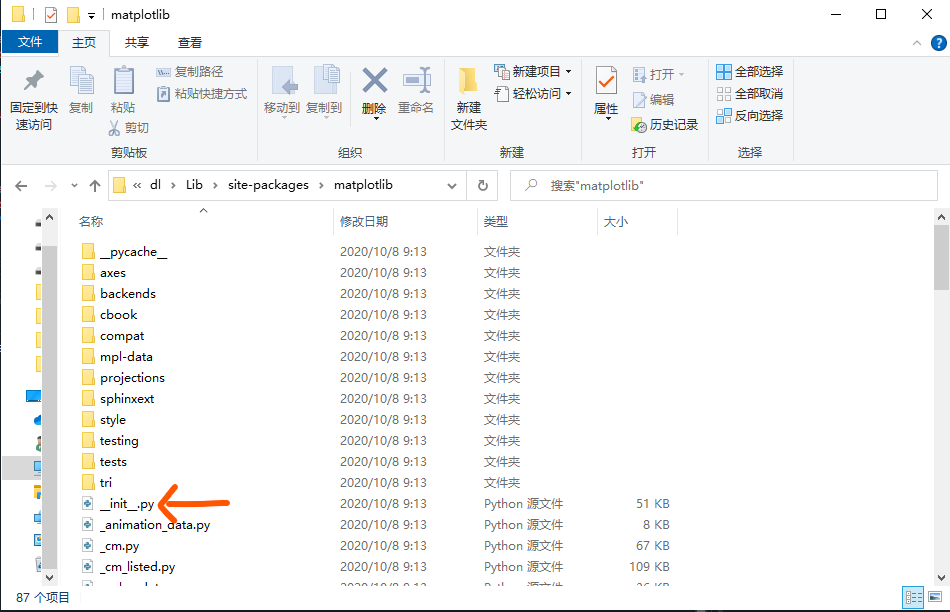950x612 pixels.
Task: Click properties checkmark icon in title bar
Action: coord(51,15)
